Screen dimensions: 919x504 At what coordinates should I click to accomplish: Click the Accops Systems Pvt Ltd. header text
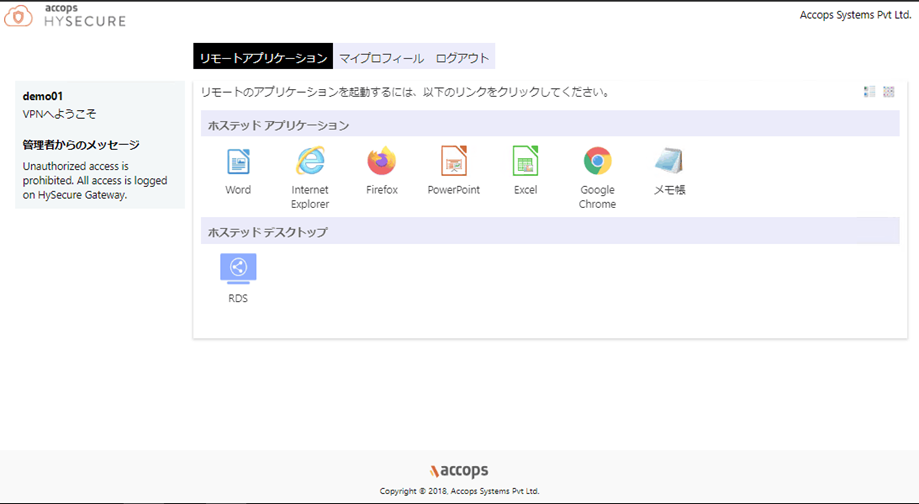tap(855, 15)
